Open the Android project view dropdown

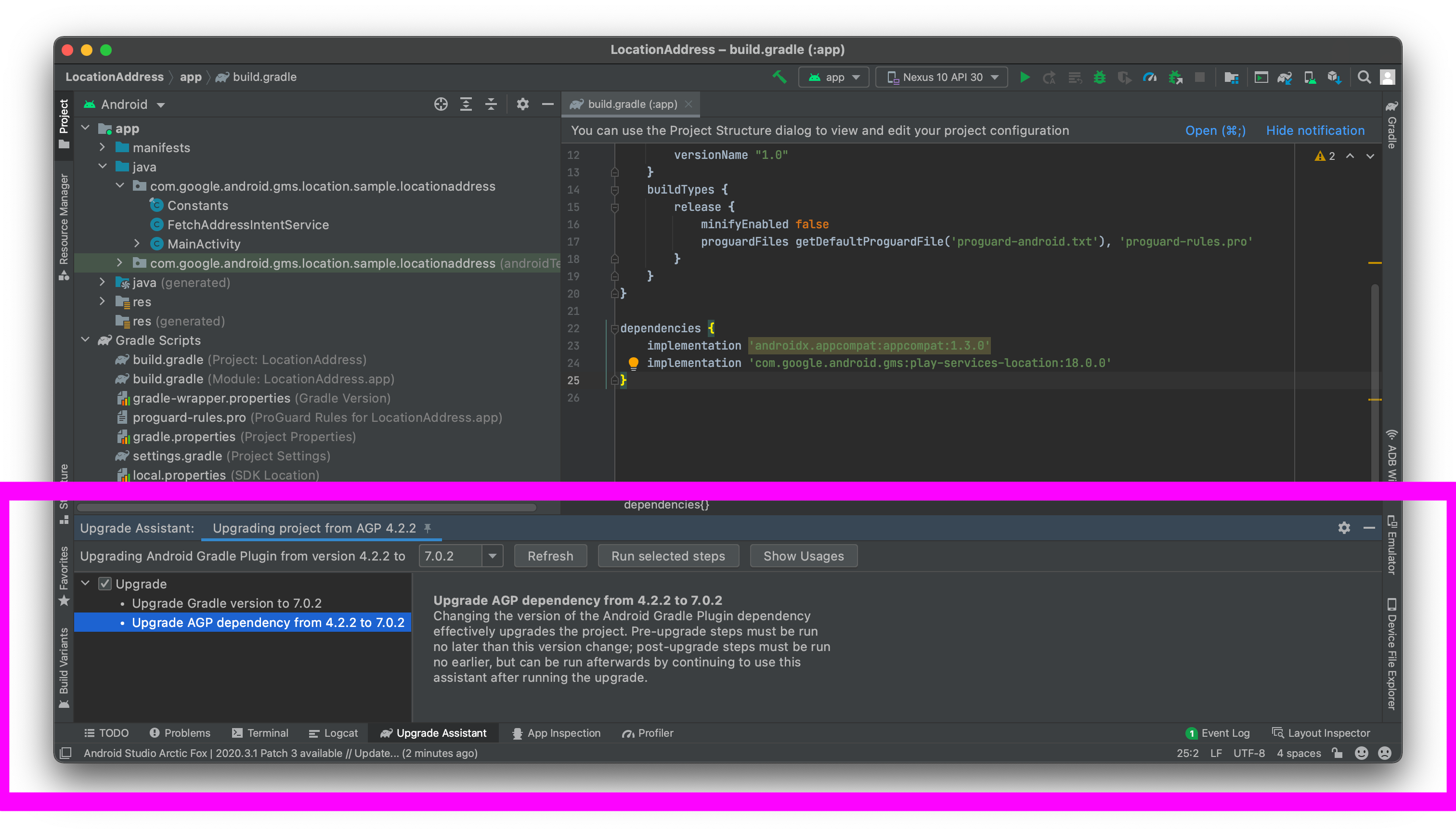point(124,104)
